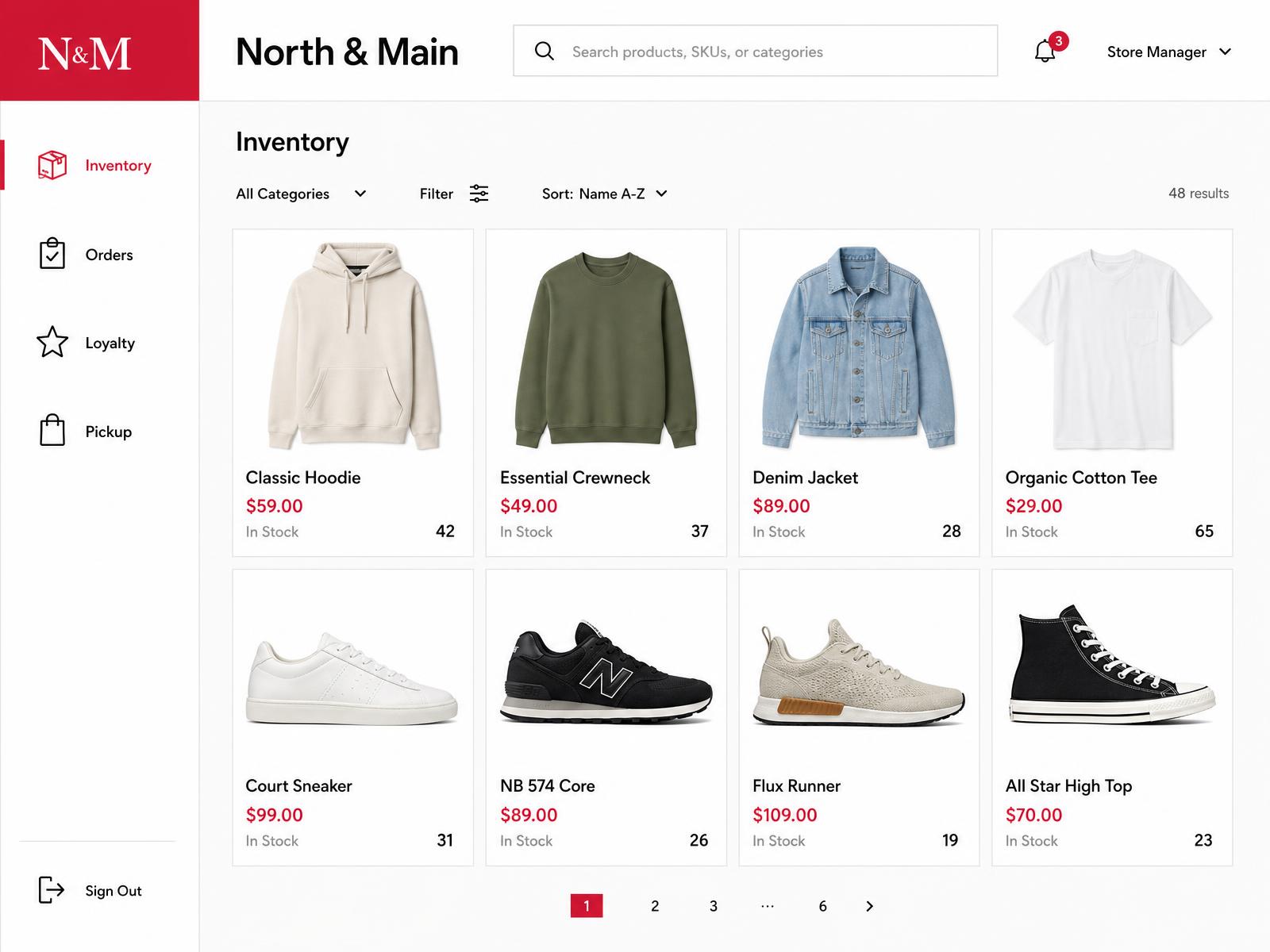Click the Court Sneaker title
The width and height of the screenshot is (1270, 952).
coord(298,786)
